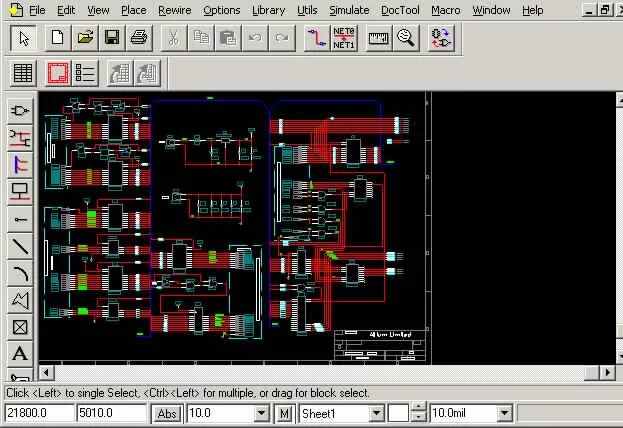Open the grid table view icon
Screen dimensions: 623x428
click(x=23, y=73)
